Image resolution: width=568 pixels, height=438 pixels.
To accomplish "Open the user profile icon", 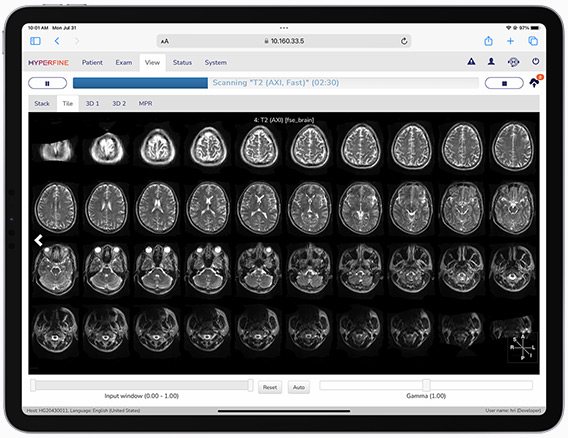I will 491,62.
